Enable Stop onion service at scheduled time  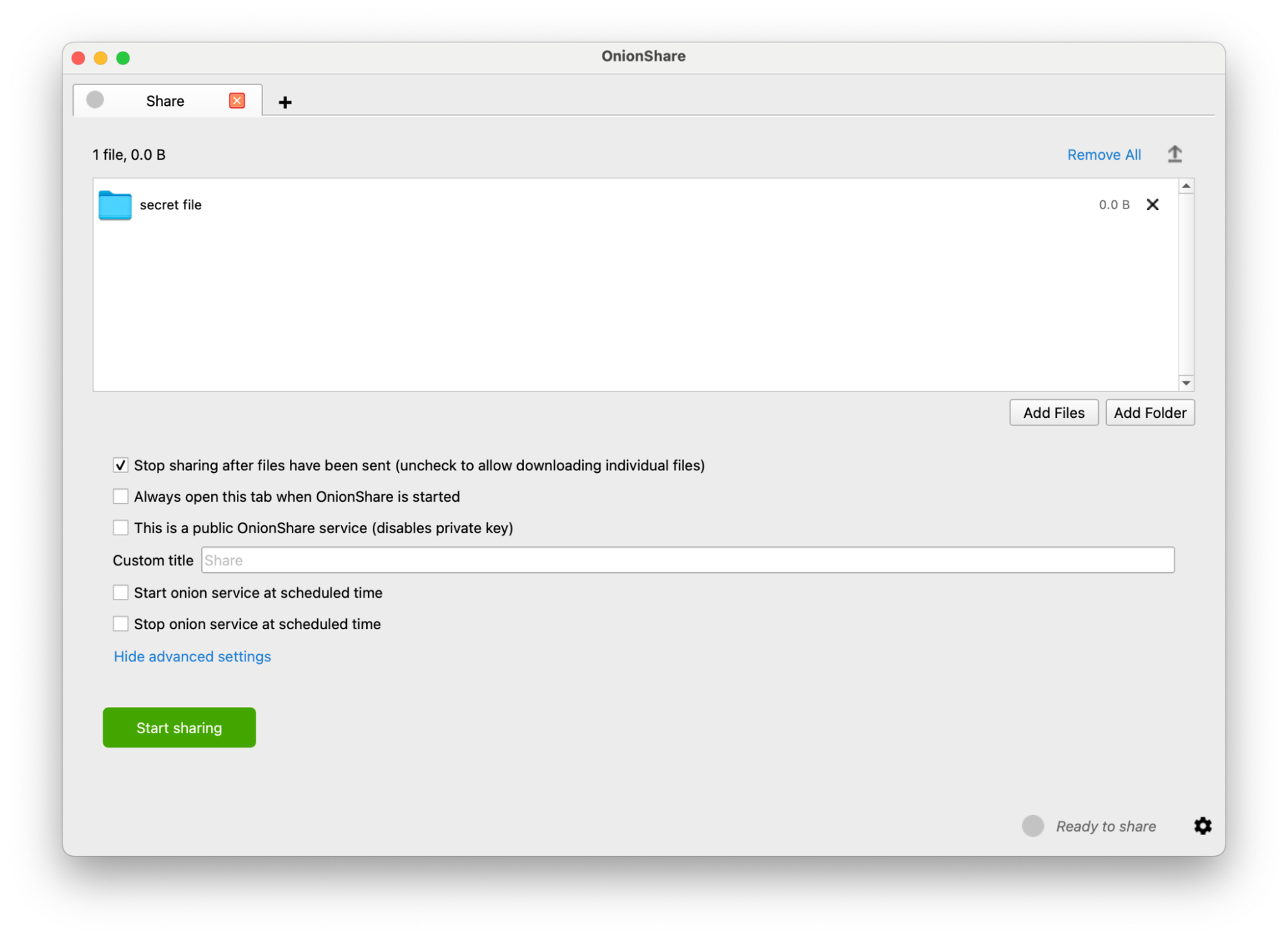click(121, 624)
